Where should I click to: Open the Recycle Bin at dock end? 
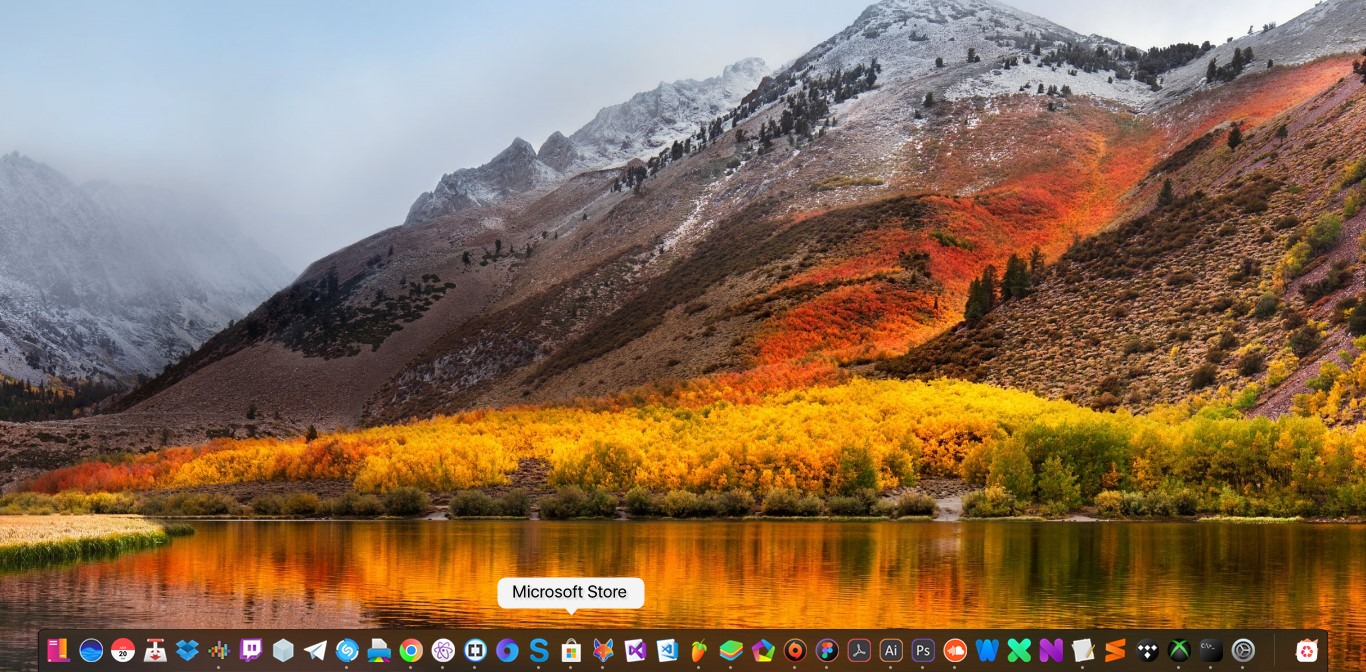click(1307, 650)
